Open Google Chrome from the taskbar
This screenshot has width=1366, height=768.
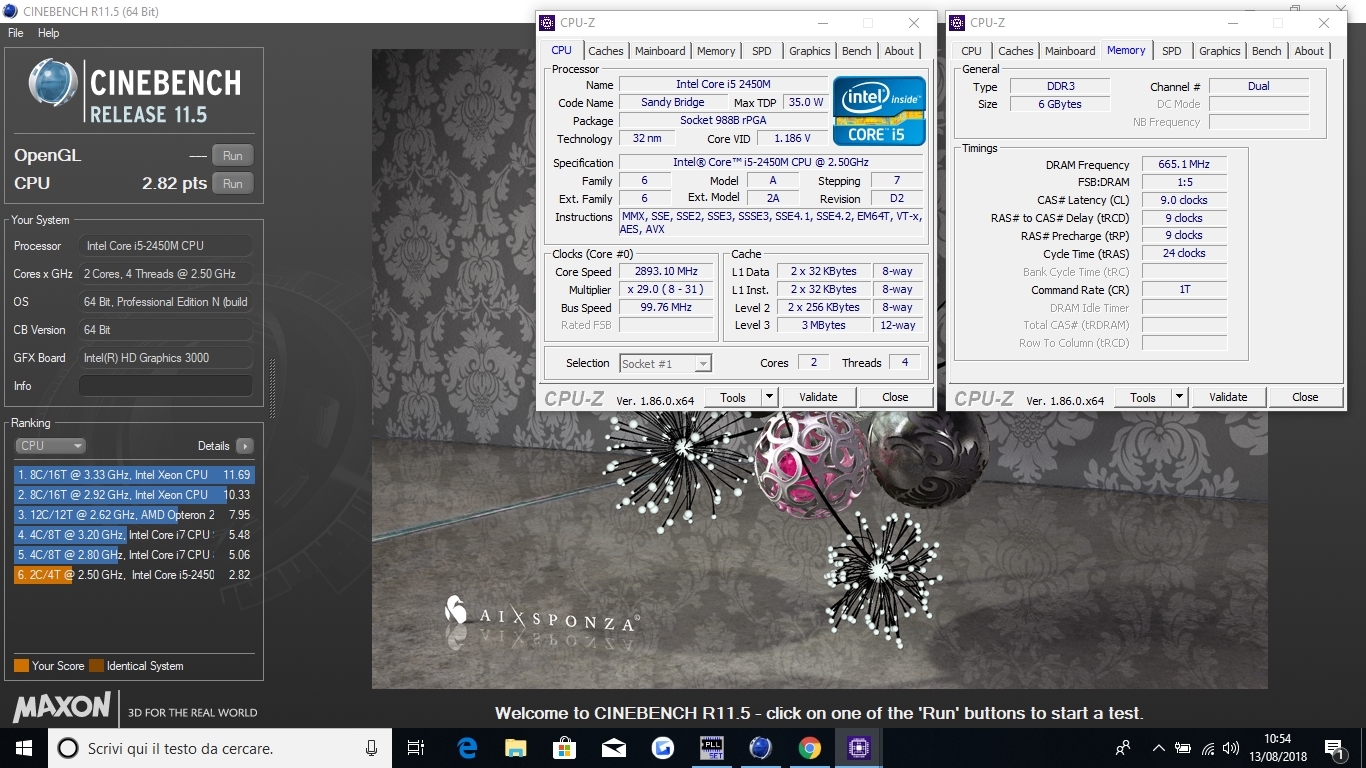click(809, 748)
